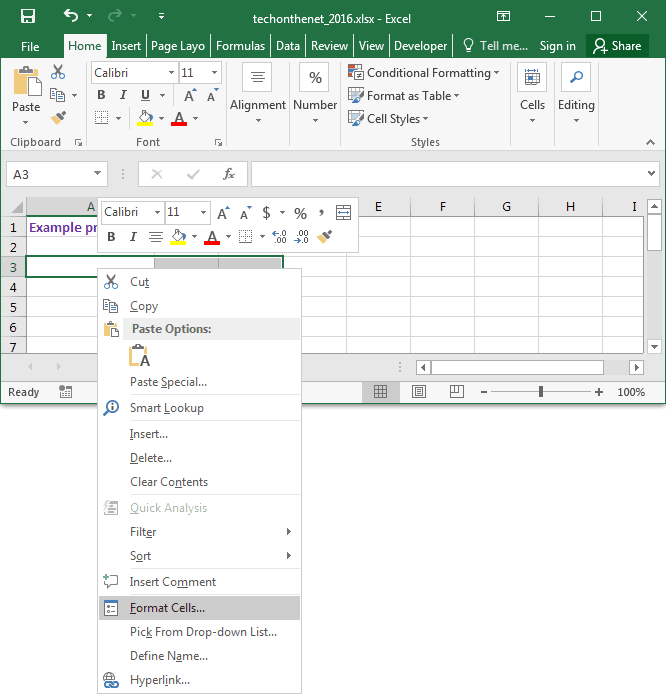This screenshot has height=694, width=666.
Task: Switch to Page Layout view in the status bar
Action: pyautogui.click(x=419, y=392)
